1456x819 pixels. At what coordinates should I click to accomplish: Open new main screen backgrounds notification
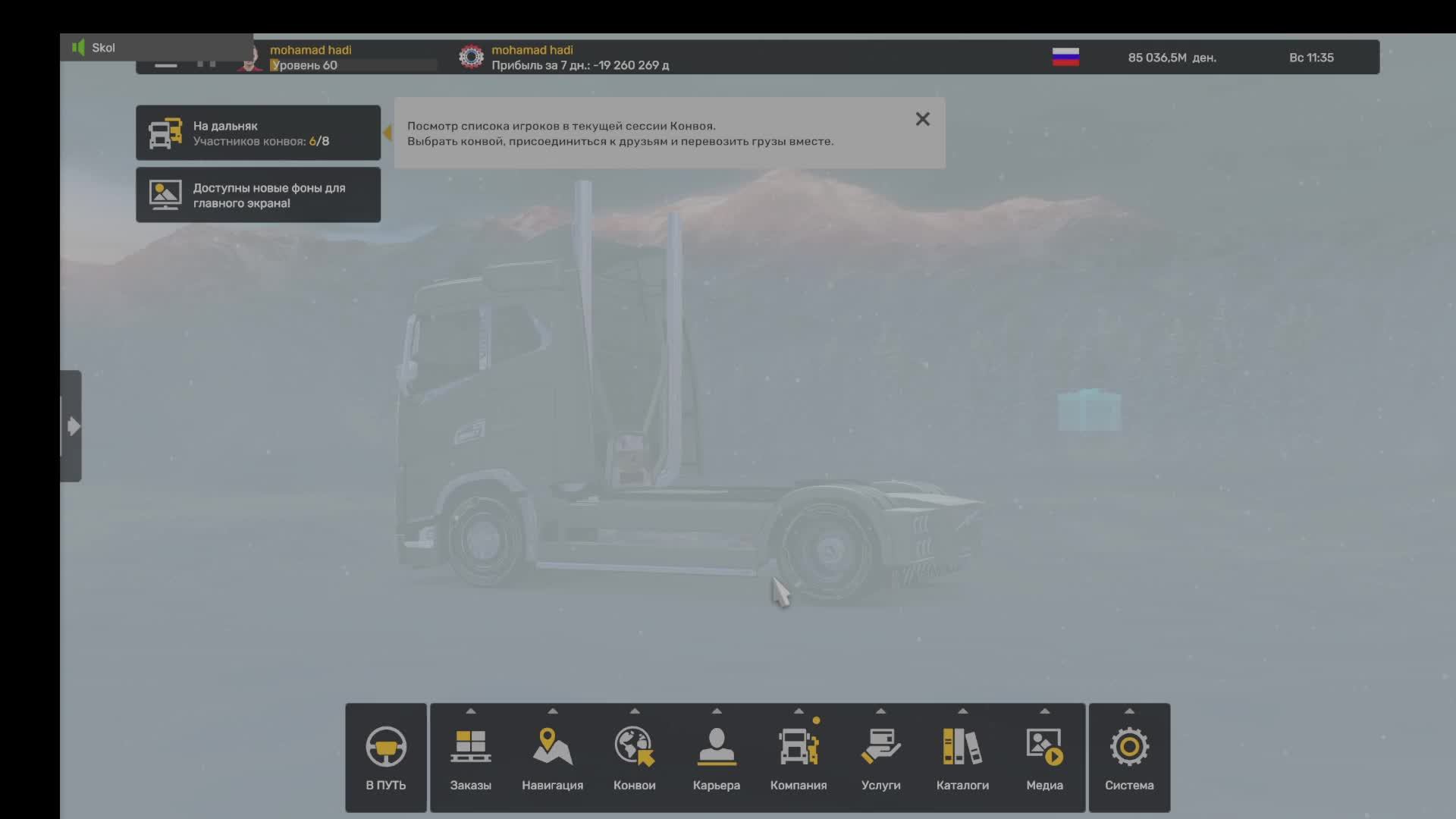(x=258, y=195)
